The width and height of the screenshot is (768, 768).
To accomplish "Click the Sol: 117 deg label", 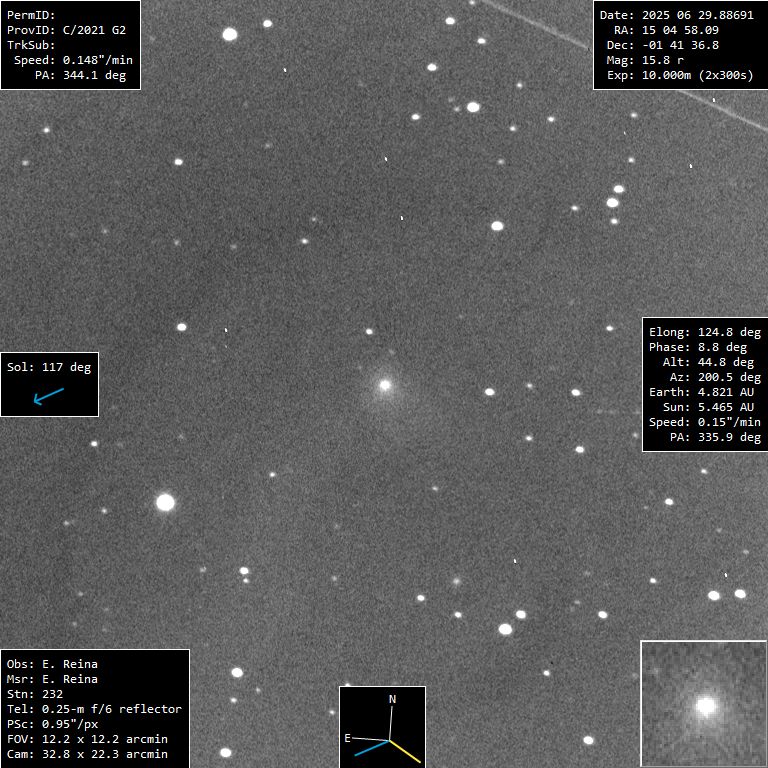I will tap(49, 367).
